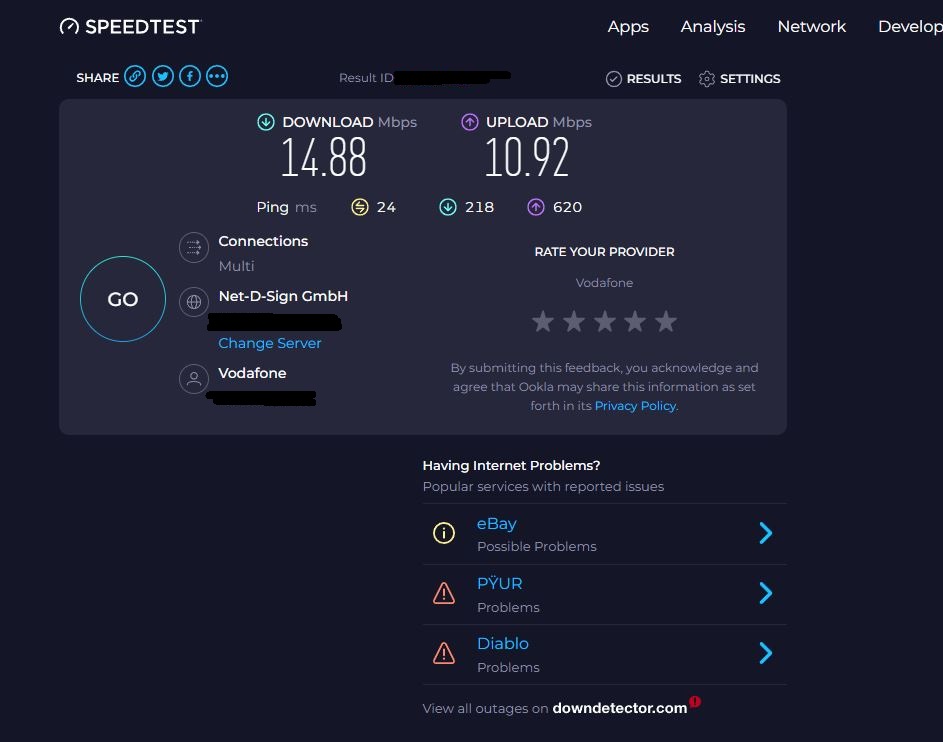Click download latency value 218

click(x=479, y=207)
